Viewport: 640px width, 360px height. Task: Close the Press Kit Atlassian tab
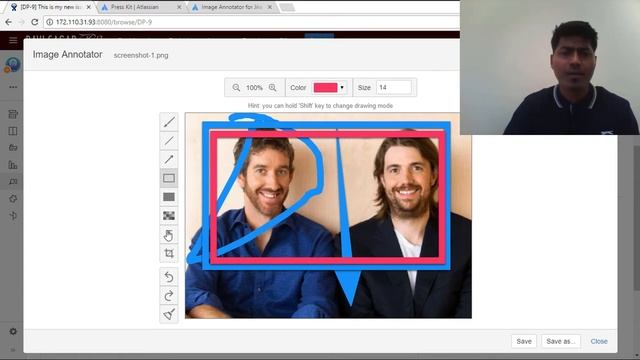coord(179,7)
